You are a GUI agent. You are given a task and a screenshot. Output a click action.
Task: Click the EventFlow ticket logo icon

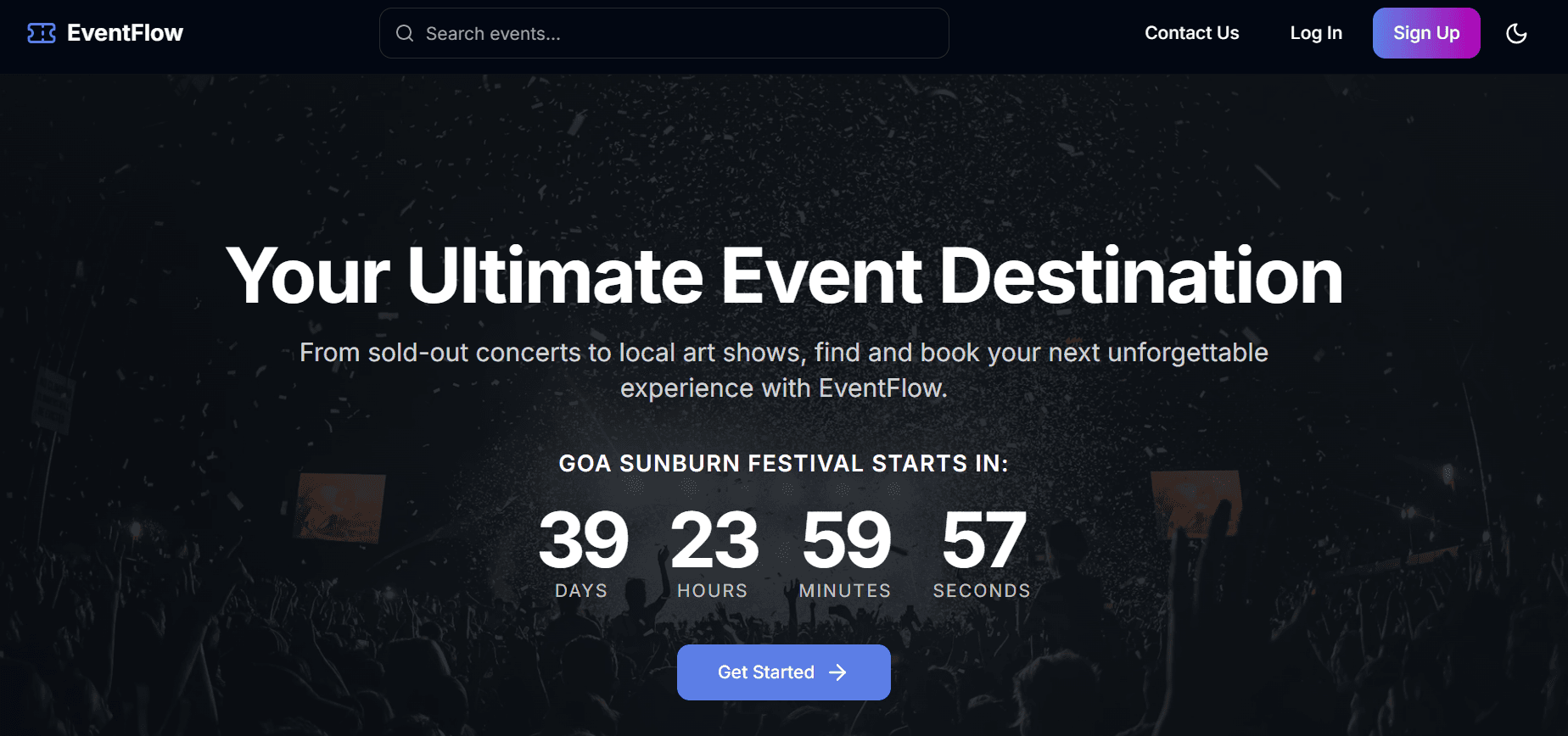point(42,33)
